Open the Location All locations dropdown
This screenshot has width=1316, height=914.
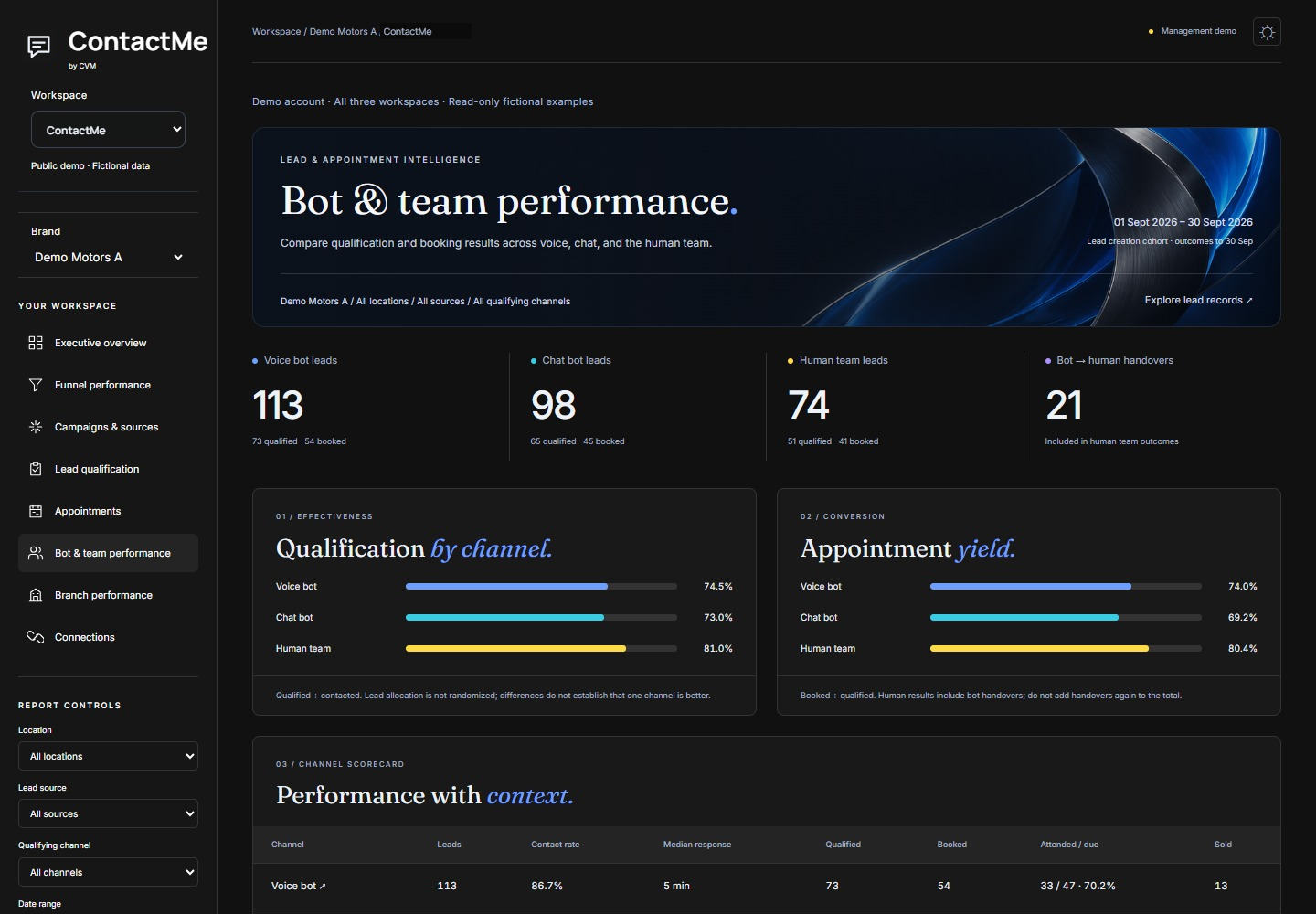[108, 756]
